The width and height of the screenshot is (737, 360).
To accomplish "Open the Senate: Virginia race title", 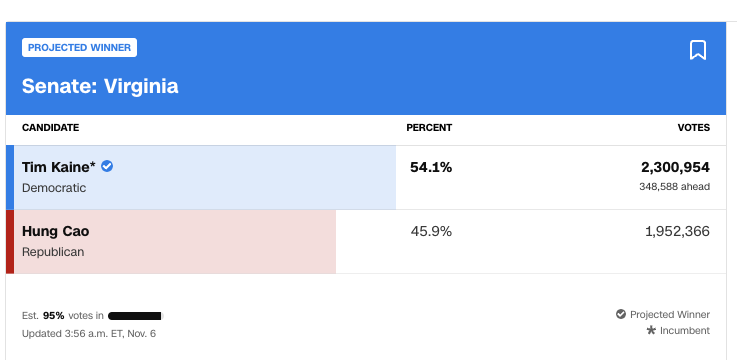I will 100,86.
